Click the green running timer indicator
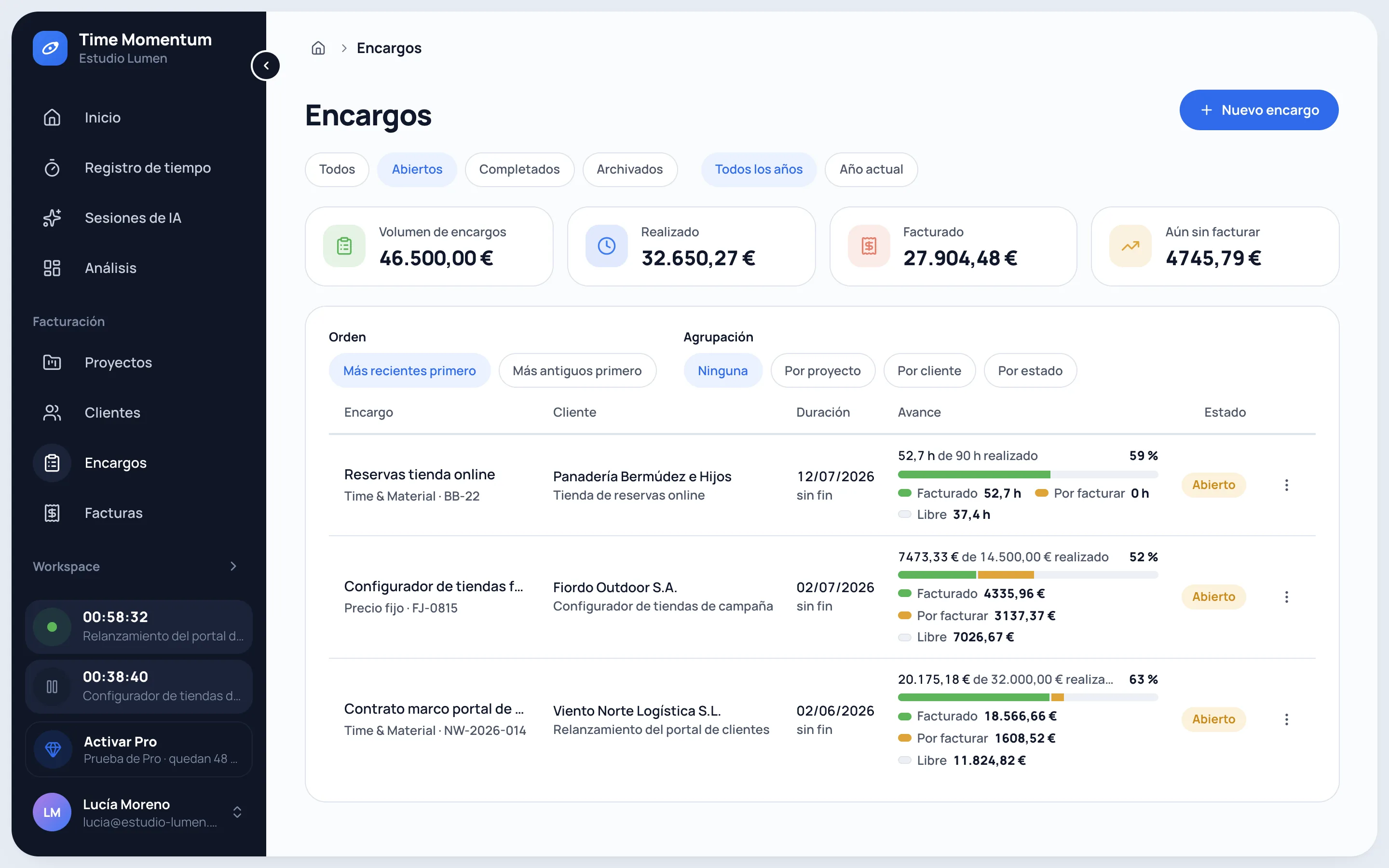This screenshot has width=1389, height=868. click(52, 627)
